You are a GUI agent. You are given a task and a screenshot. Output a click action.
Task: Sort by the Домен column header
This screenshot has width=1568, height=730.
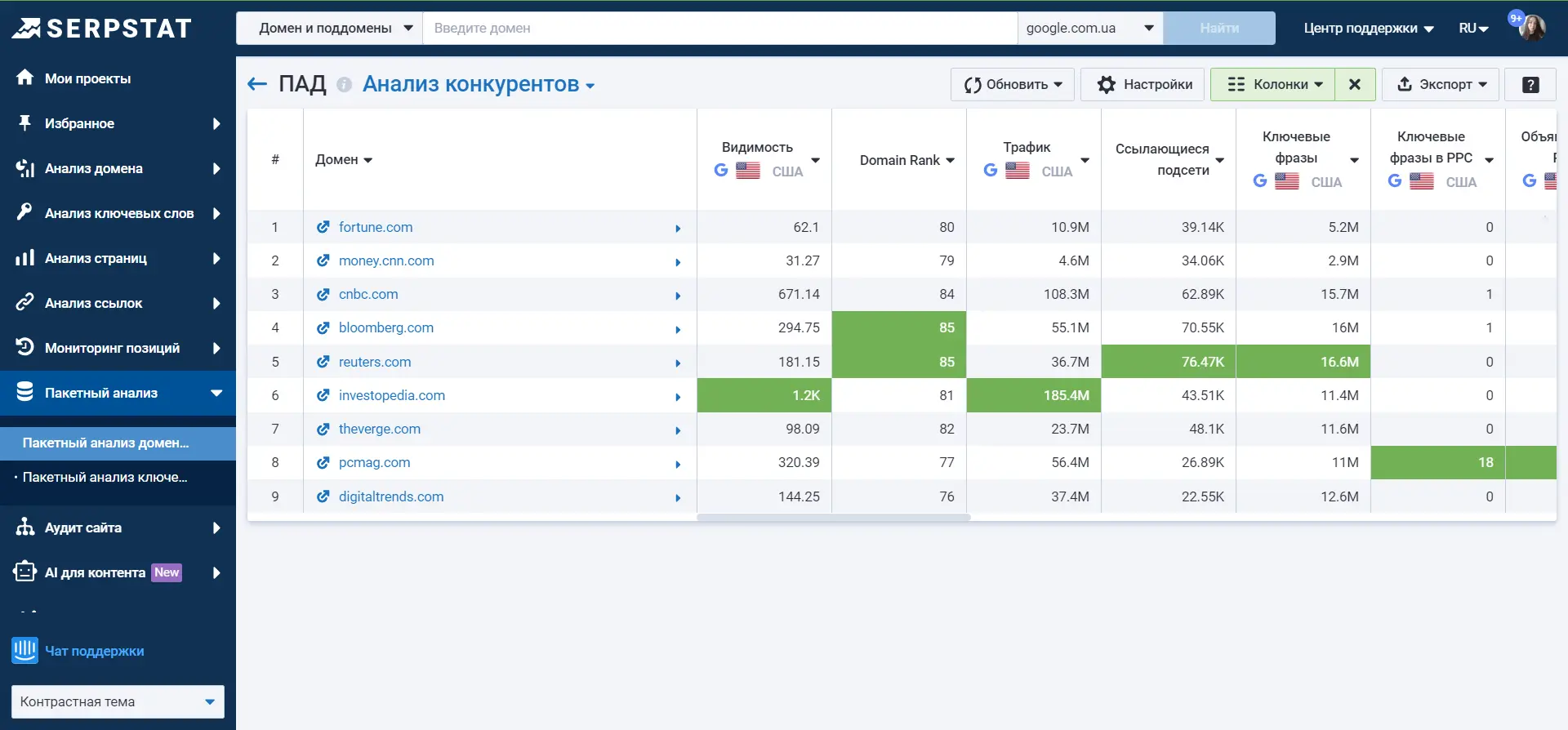point(344,159)
